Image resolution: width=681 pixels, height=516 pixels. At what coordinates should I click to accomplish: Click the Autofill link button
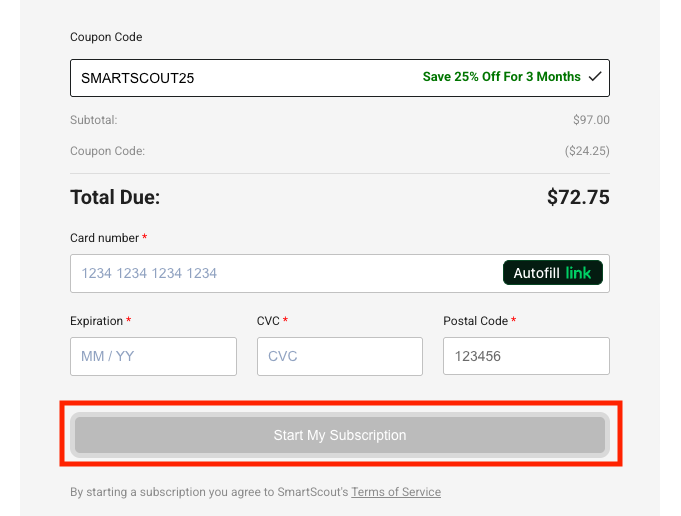(x=552, y=273)
